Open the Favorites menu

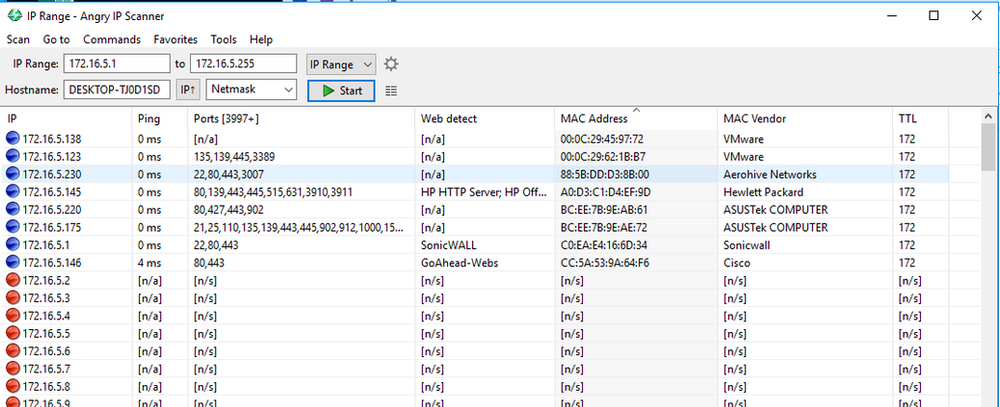(x=175, y=40)
